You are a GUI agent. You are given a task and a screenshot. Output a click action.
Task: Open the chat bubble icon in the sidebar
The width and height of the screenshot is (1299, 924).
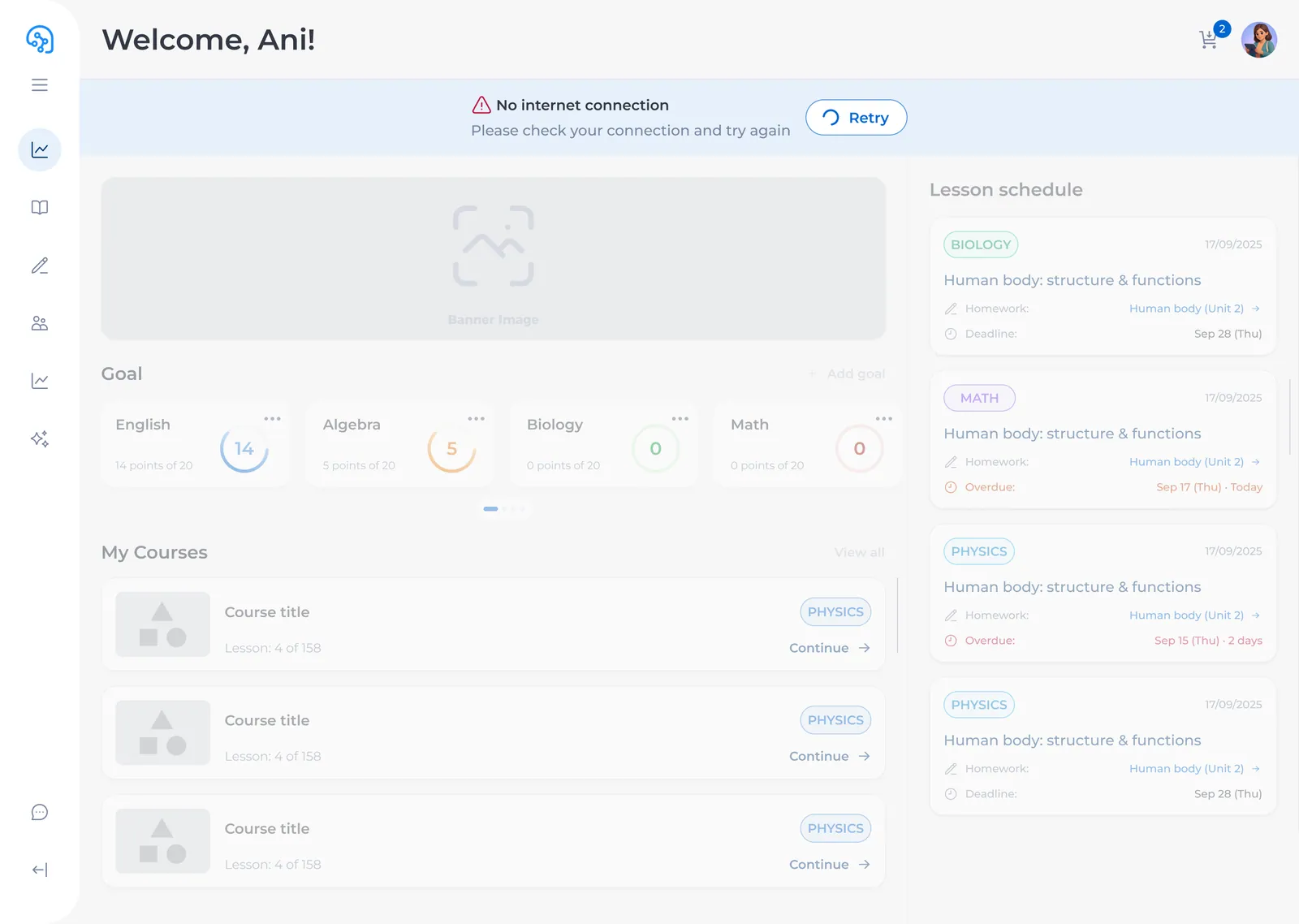pos(40,812)
